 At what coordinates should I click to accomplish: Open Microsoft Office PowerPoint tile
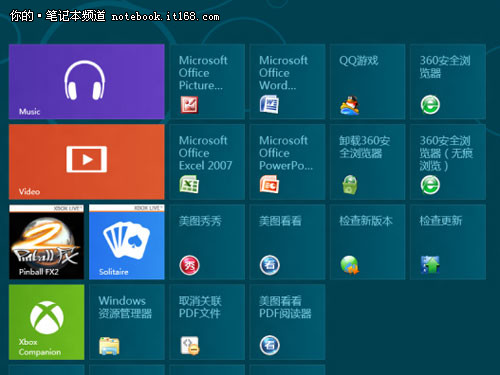287,162
